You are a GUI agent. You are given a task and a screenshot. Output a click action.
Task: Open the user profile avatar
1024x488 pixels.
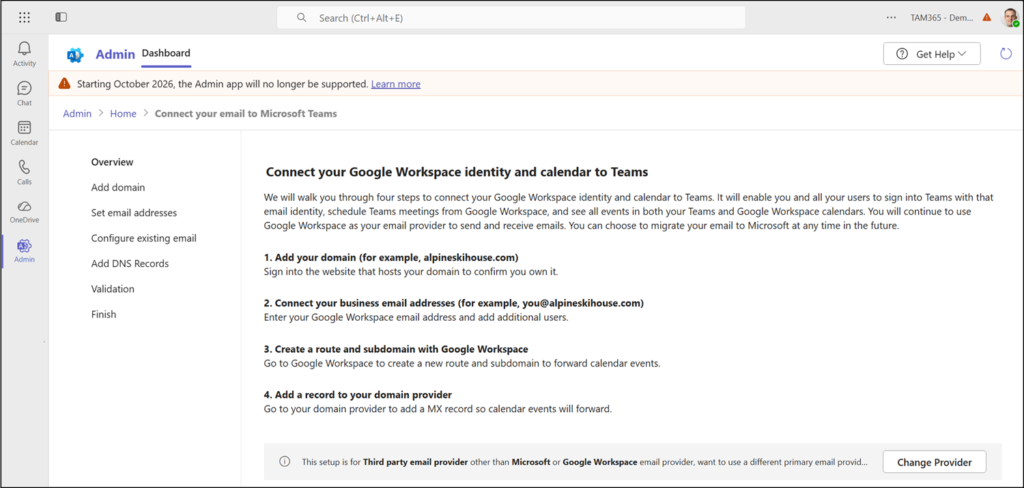1009,18
